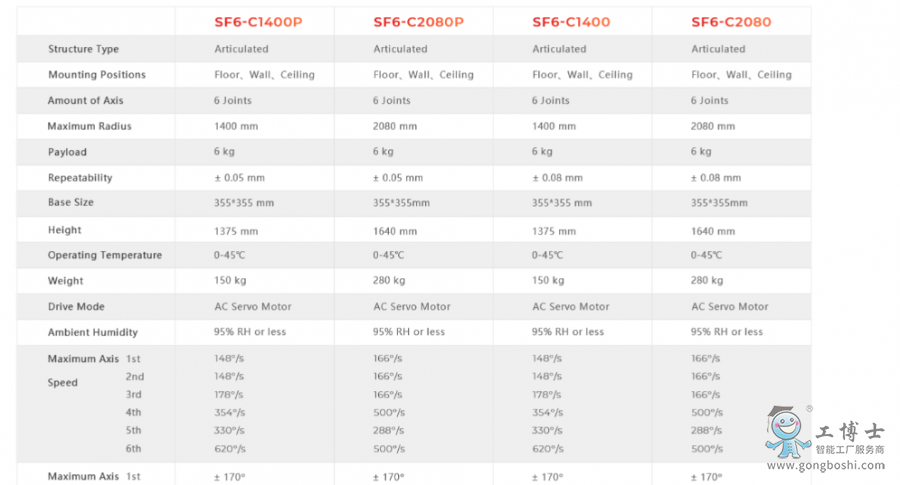Open the www.gongboshi.com website link
This screenshot has width=900, height=485.
826,466
